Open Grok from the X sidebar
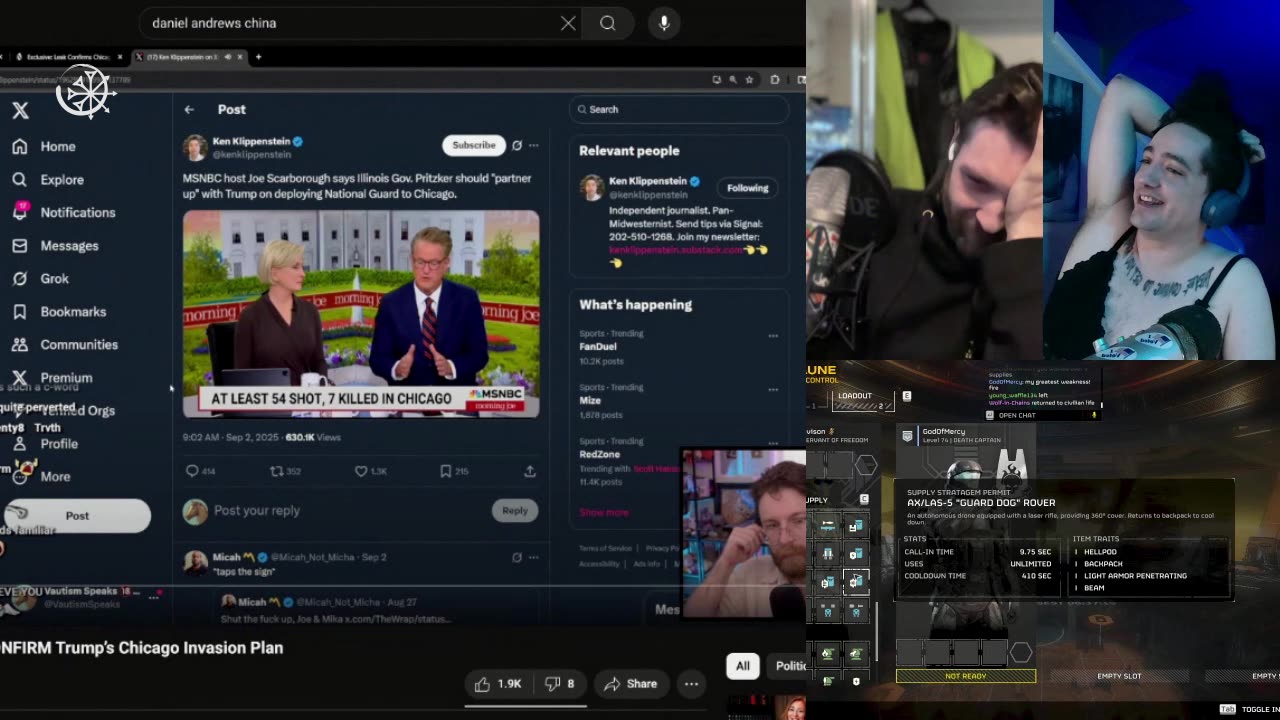Screen dimensions: 1280x720 tap(40, 279)
